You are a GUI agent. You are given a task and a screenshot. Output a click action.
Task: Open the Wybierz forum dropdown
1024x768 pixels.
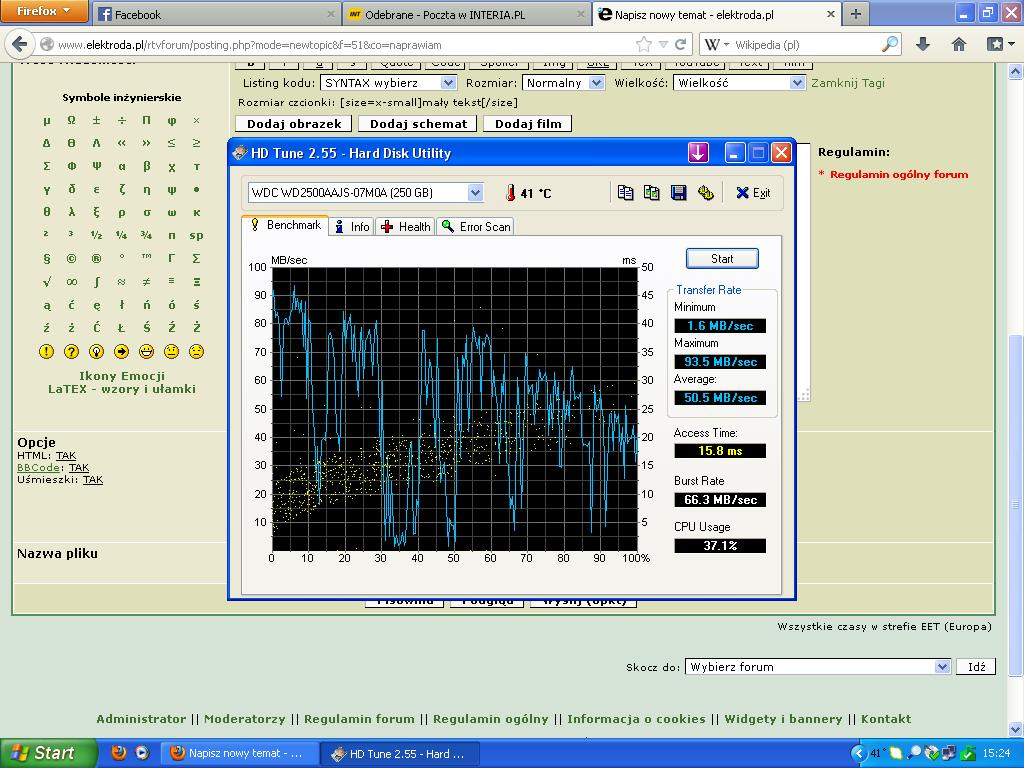(817, 667)
